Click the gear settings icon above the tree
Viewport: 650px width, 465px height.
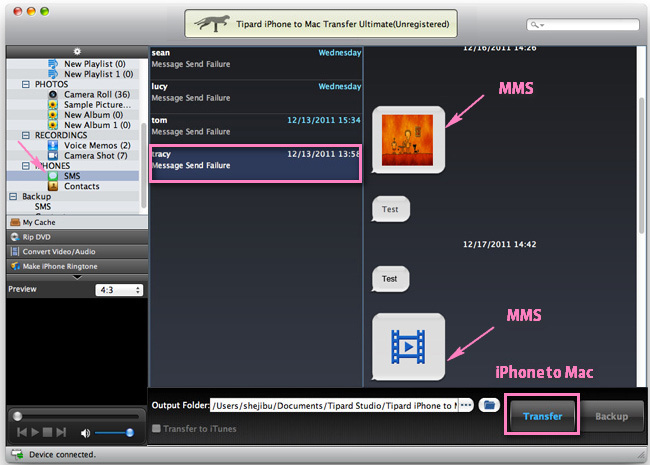[77, 51]
